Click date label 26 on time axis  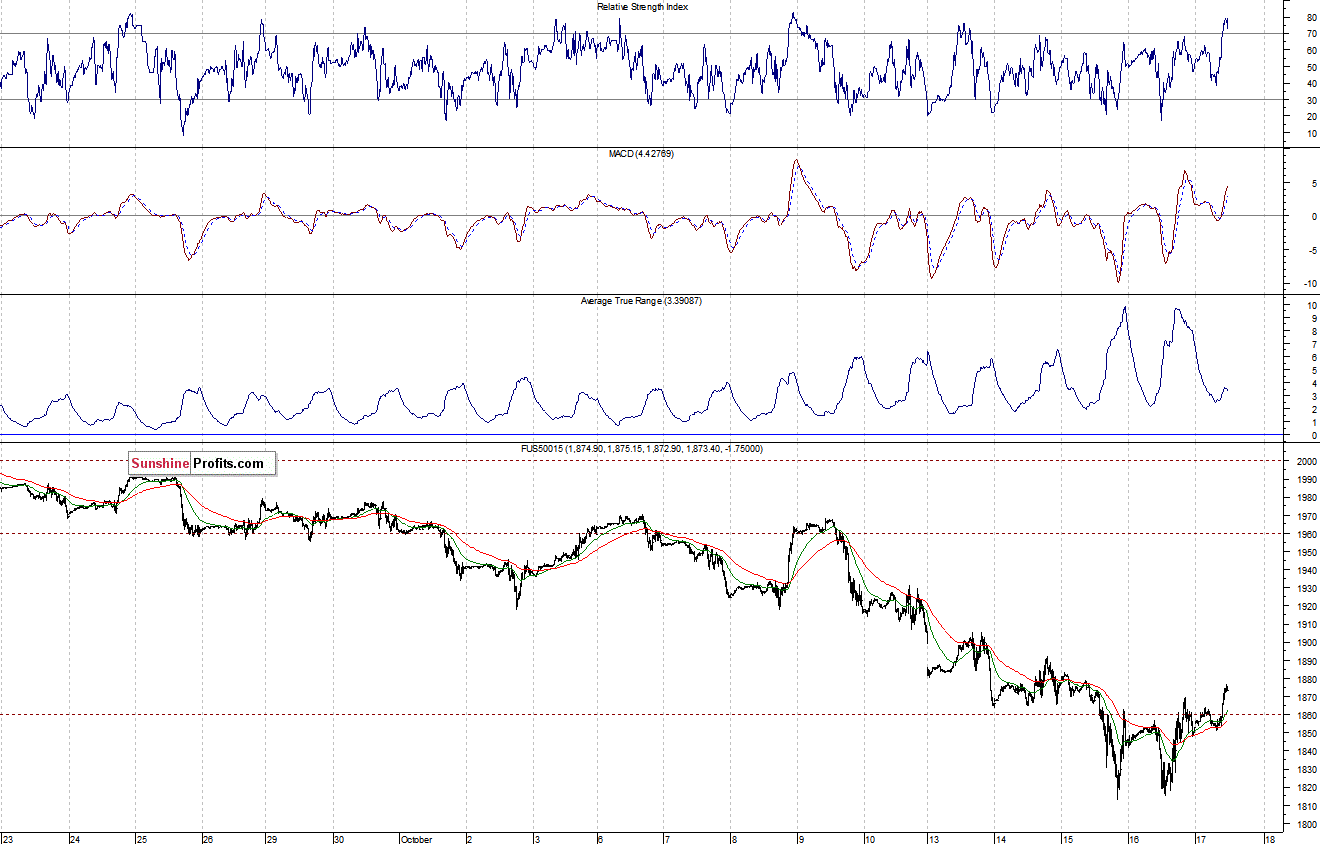[208, 839]
